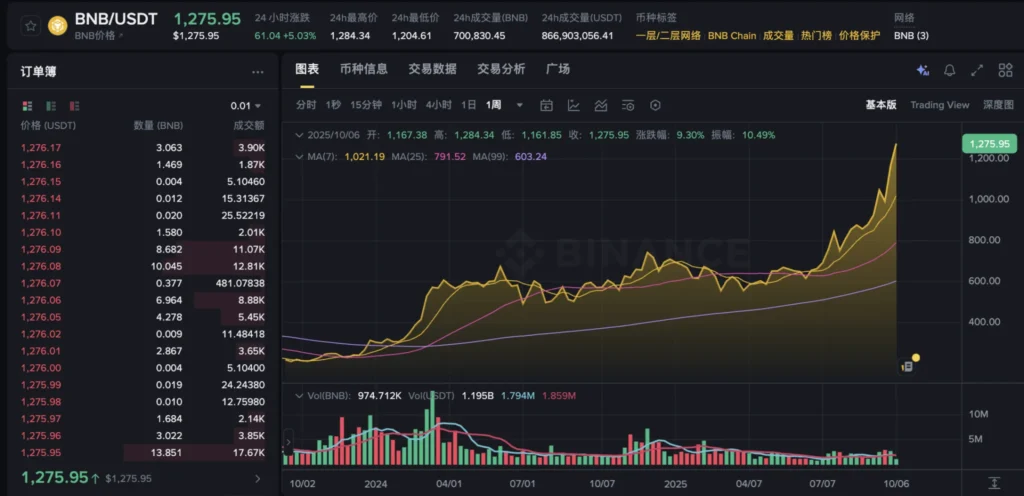Set interval to 分时
Viewport: 1024px width, 496px height.
tap(306, 105)
